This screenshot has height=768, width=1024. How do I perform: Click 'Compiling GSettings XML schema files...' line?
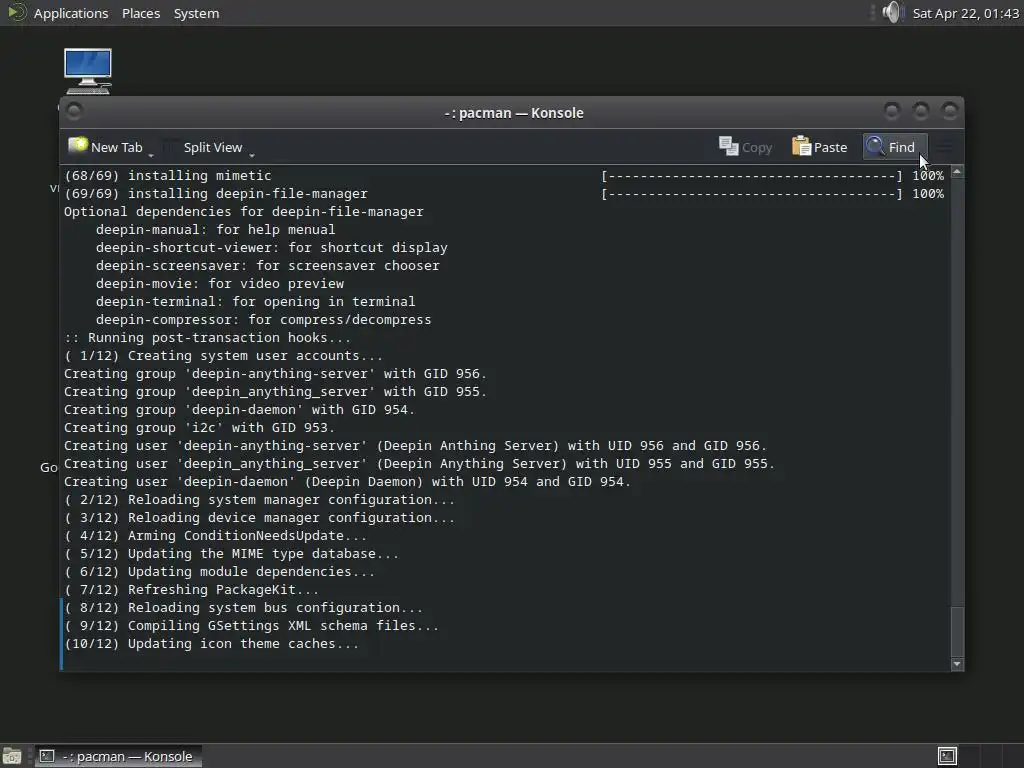pos(251,626)
